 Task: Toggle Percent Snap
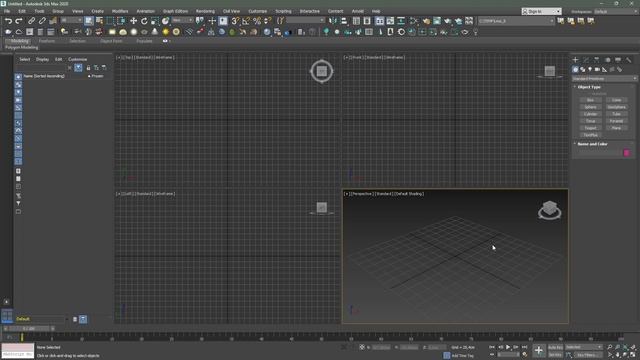[257, 21]
